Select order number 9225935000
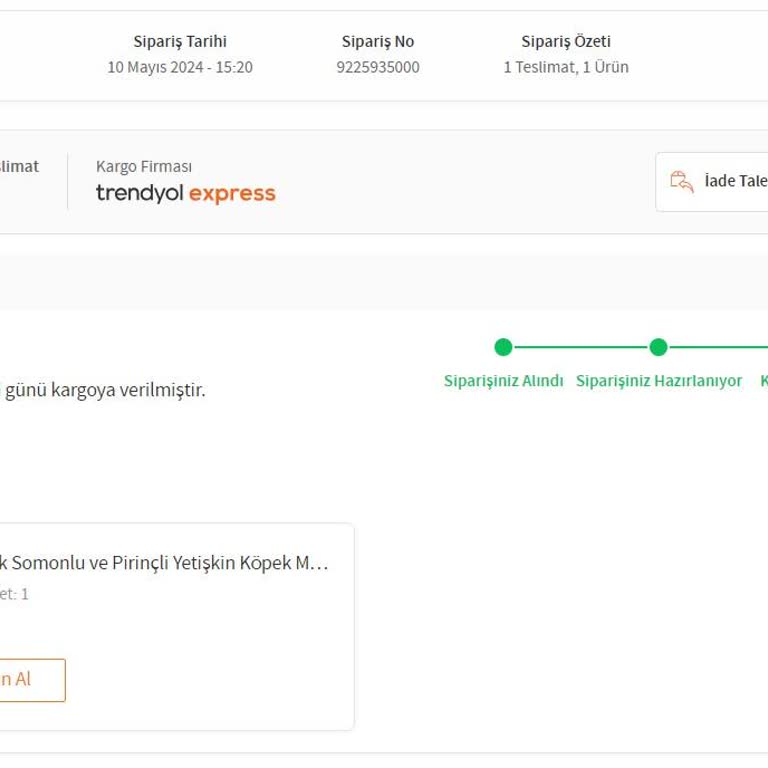 click(x=378, y=67)
